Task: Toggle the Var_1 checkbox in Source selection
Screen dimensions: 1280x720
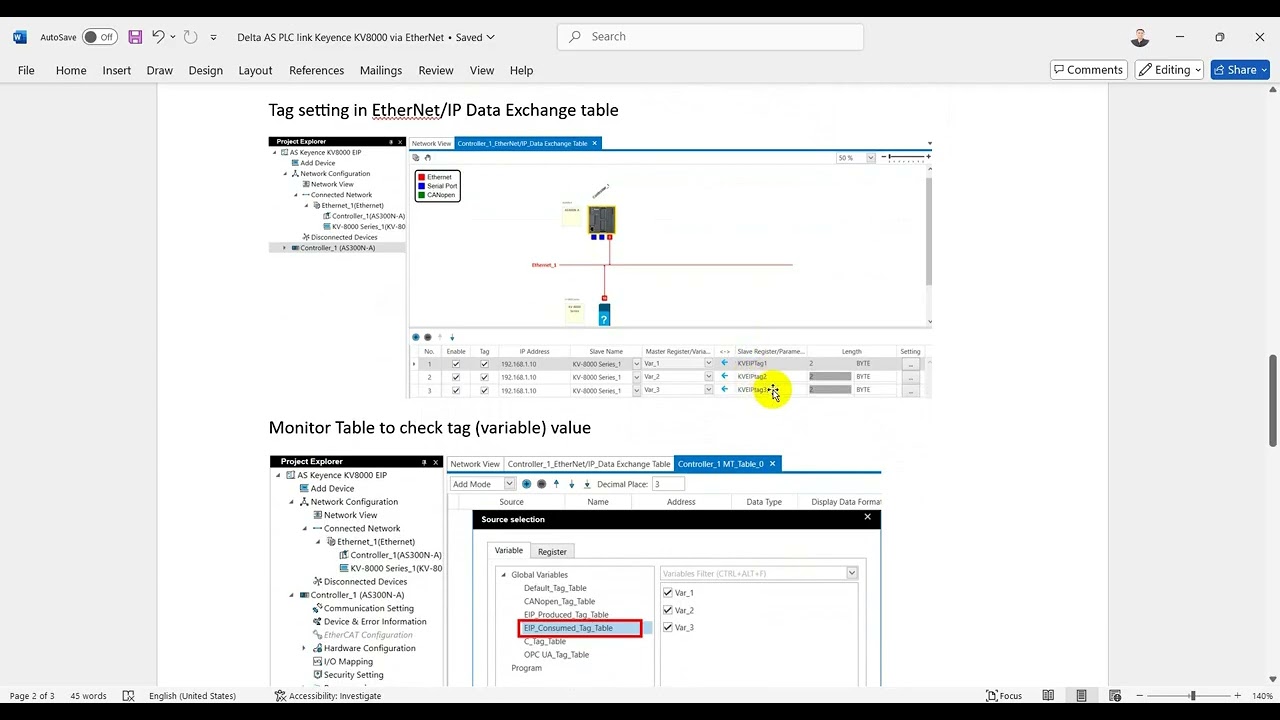Action: (x=668, y=593)
